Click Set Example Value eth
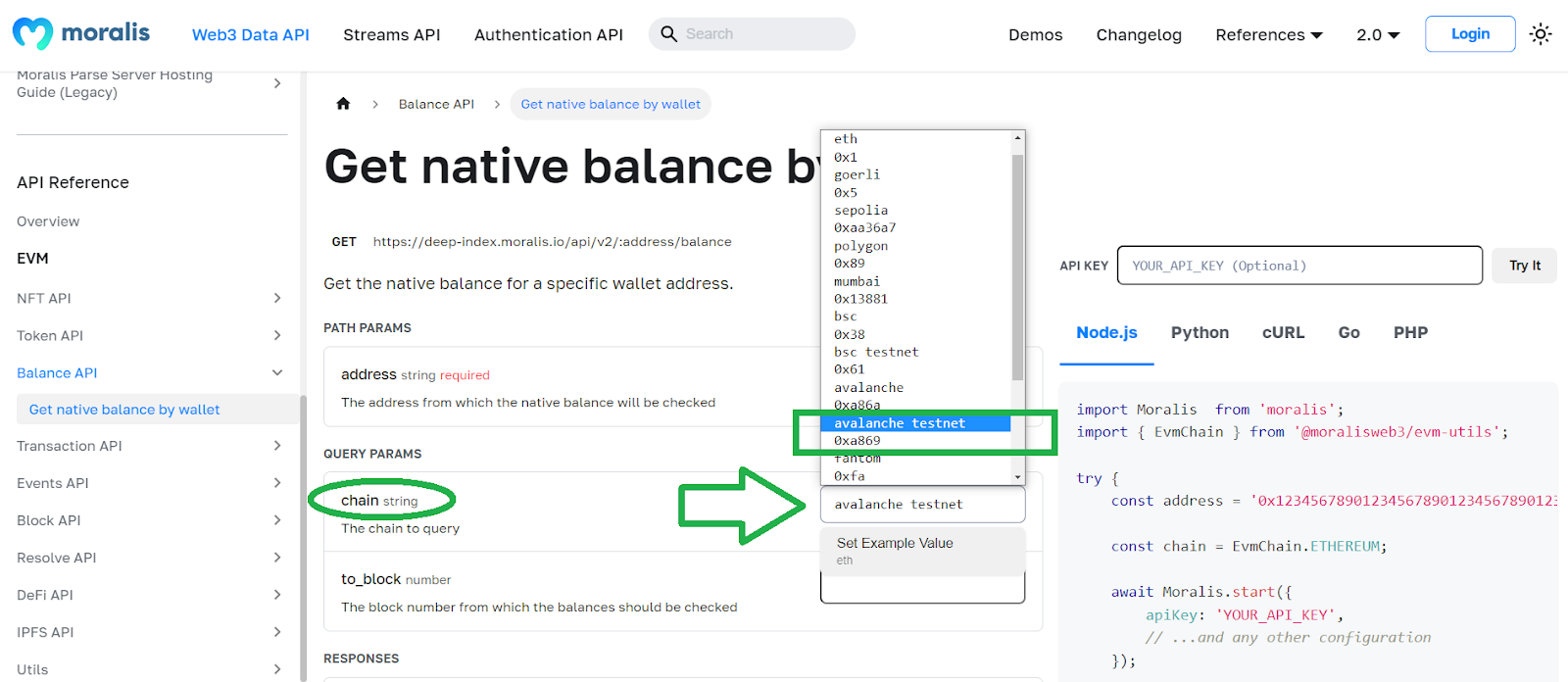The image size is (1568, 682). click(x=922, y=551)
